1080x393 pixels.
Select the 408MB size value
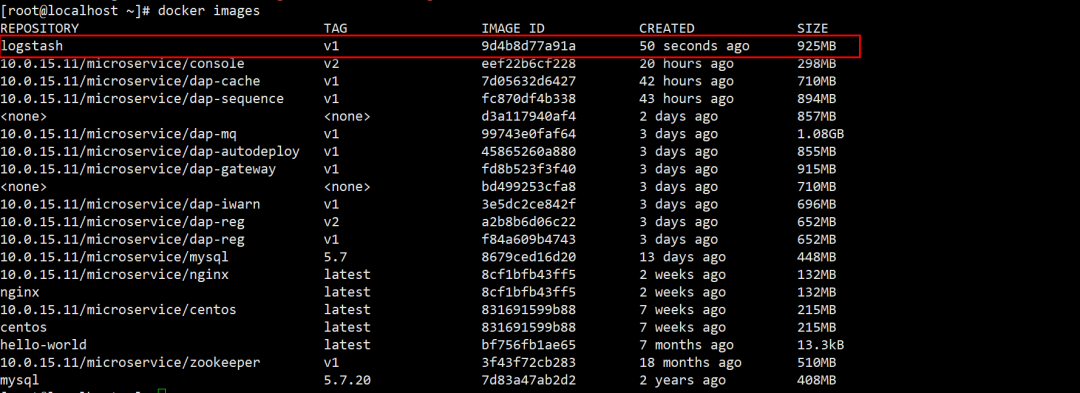click(817, 380)
